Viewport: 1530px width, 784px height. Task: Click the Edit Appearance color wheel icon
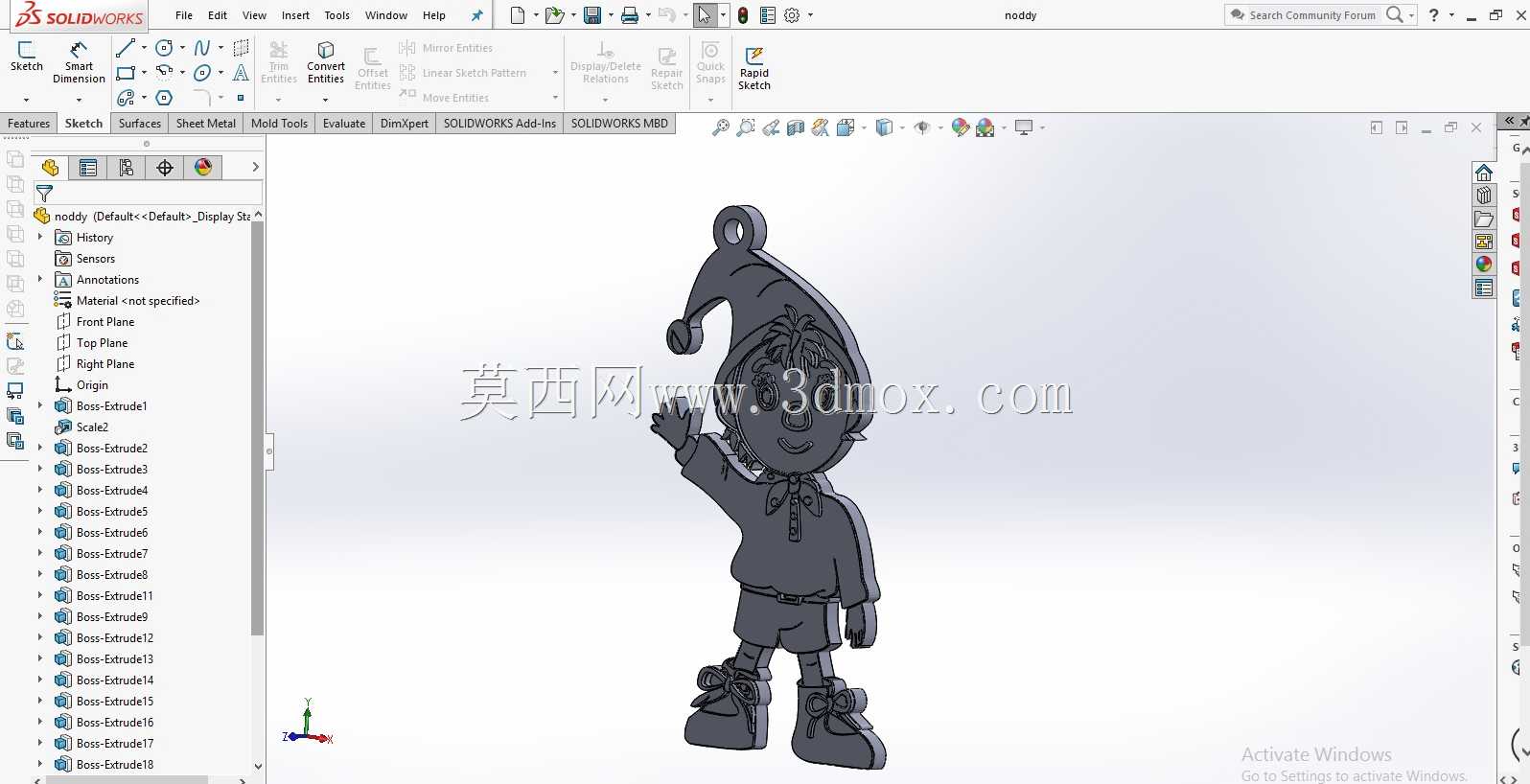coord(961,127)
